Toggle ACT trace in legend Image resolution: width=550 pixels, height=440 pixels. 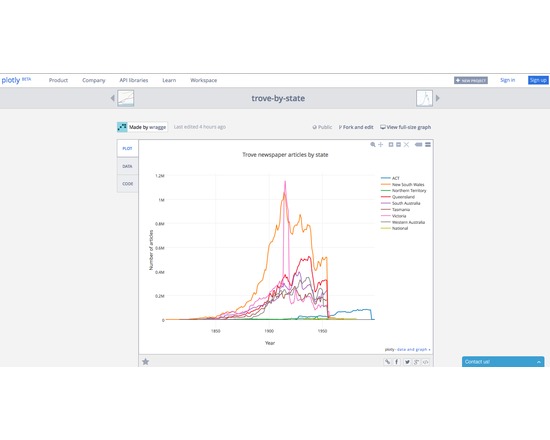[390, 178]
